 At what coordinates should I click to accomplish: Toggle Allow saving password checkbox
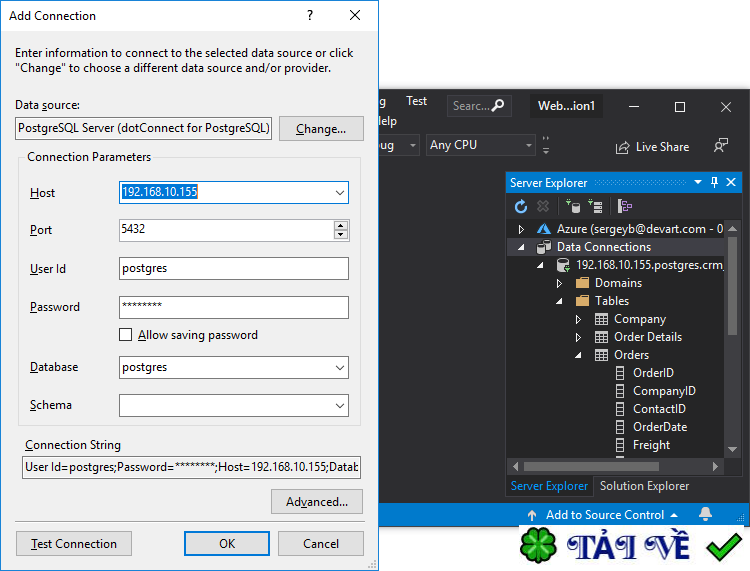click(125, 335)
